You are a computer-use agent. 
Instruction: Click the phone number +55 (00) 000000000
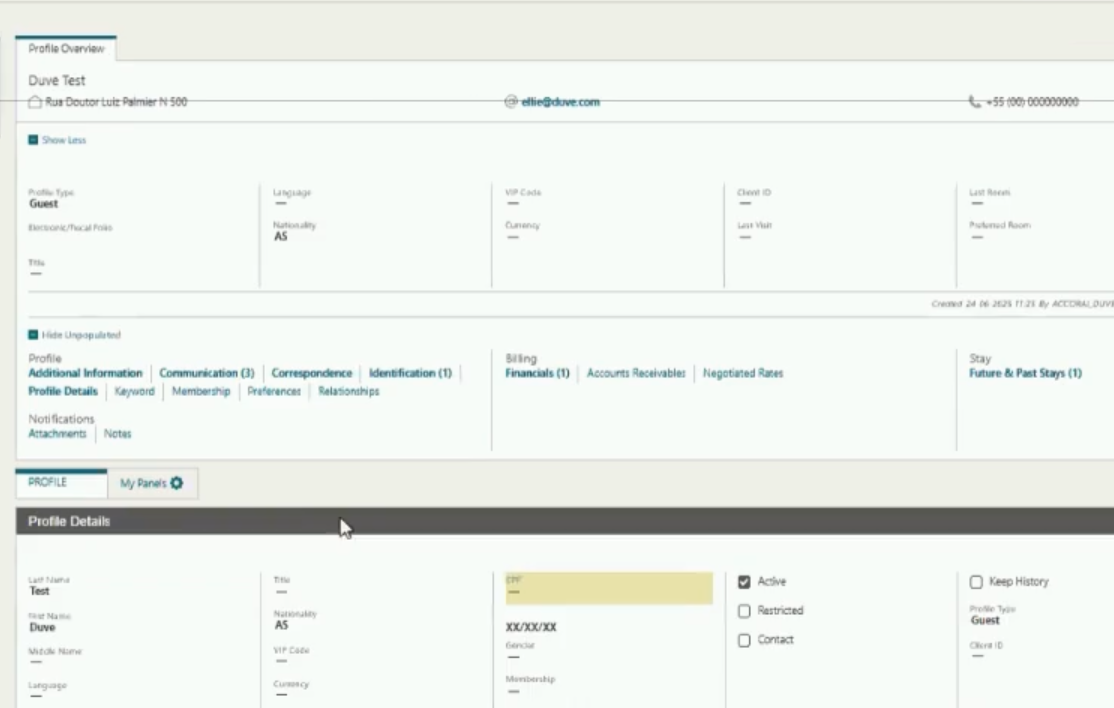tap(1032, 102)
